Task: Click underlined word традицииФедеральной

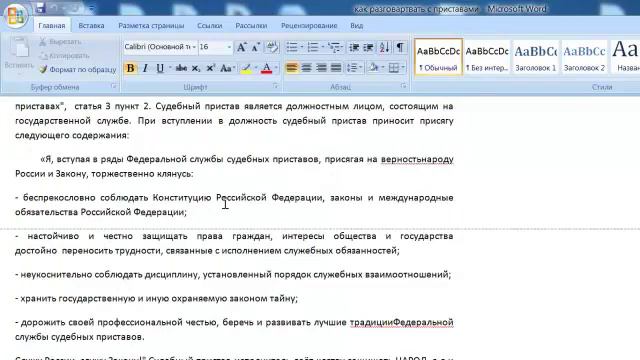Action: pos(402,322)
